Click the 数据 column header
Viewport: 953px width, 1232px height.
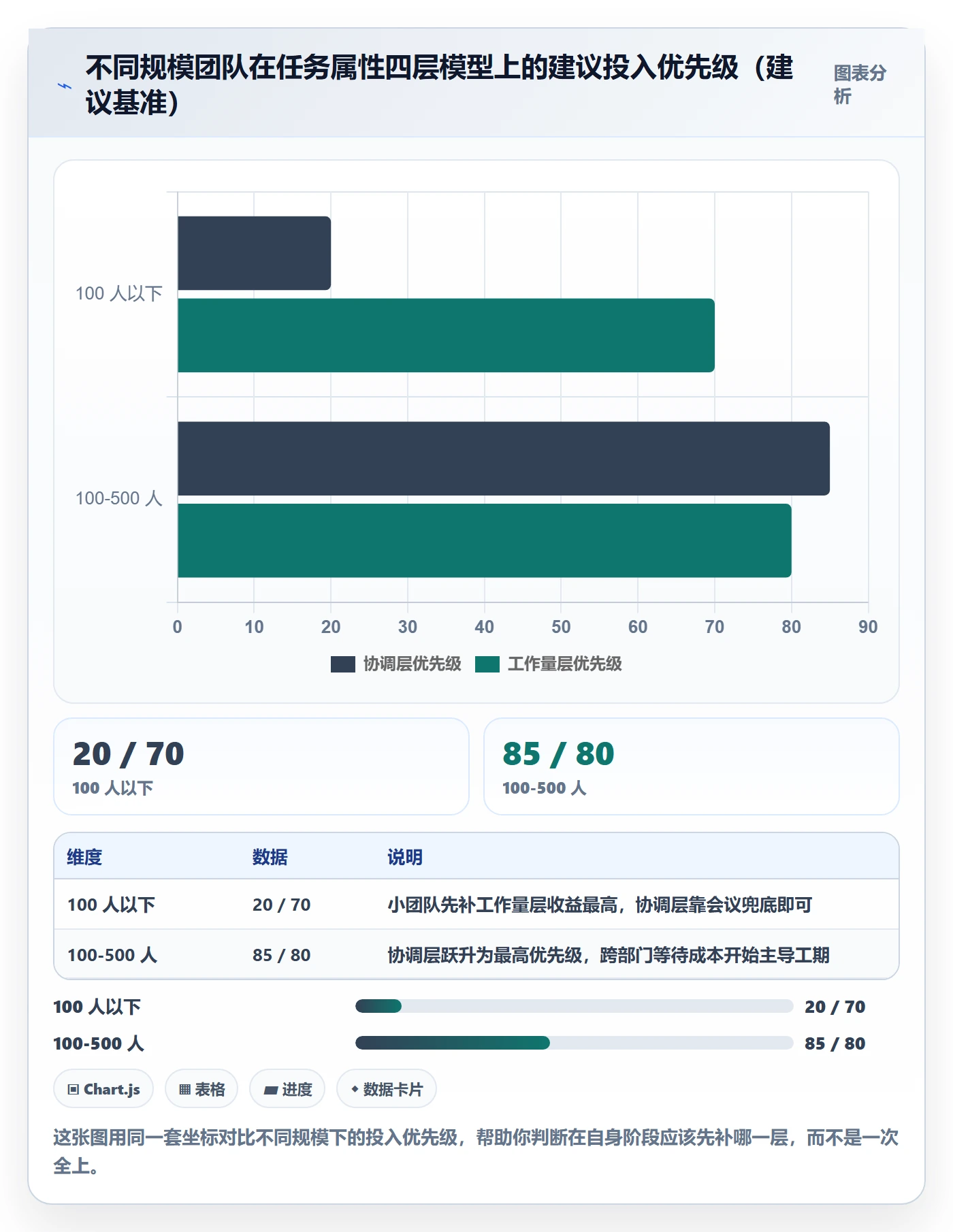point(270,857)
